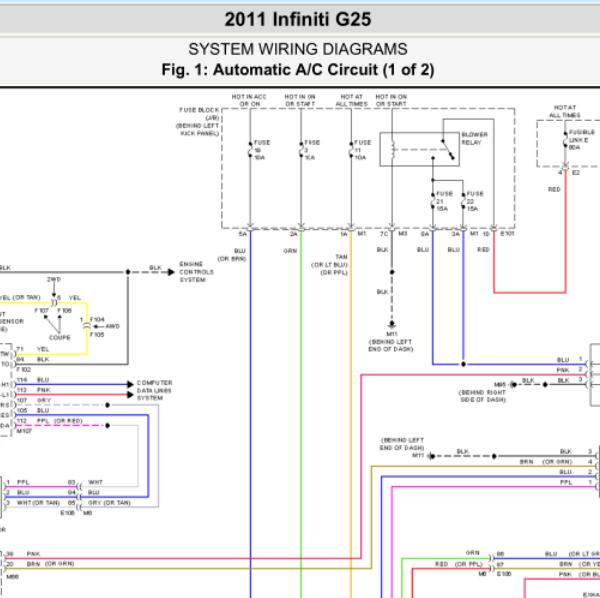Click the "COMPUTER DATA LINES SYSTEM" reference

coord(154,390)
